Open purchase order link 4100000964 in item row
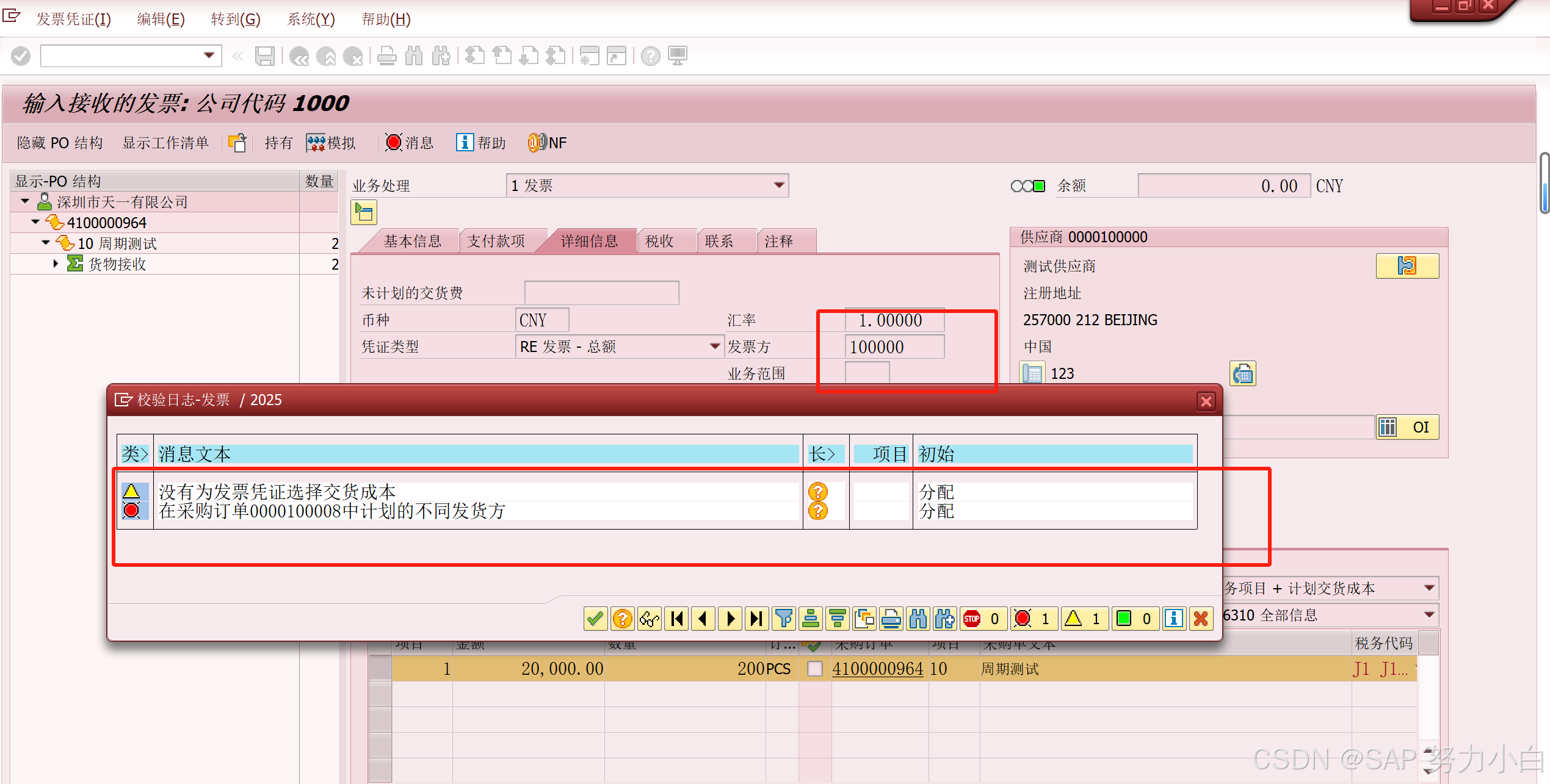The width and height of the screenshot is (1550, 784). click(877, 669)
